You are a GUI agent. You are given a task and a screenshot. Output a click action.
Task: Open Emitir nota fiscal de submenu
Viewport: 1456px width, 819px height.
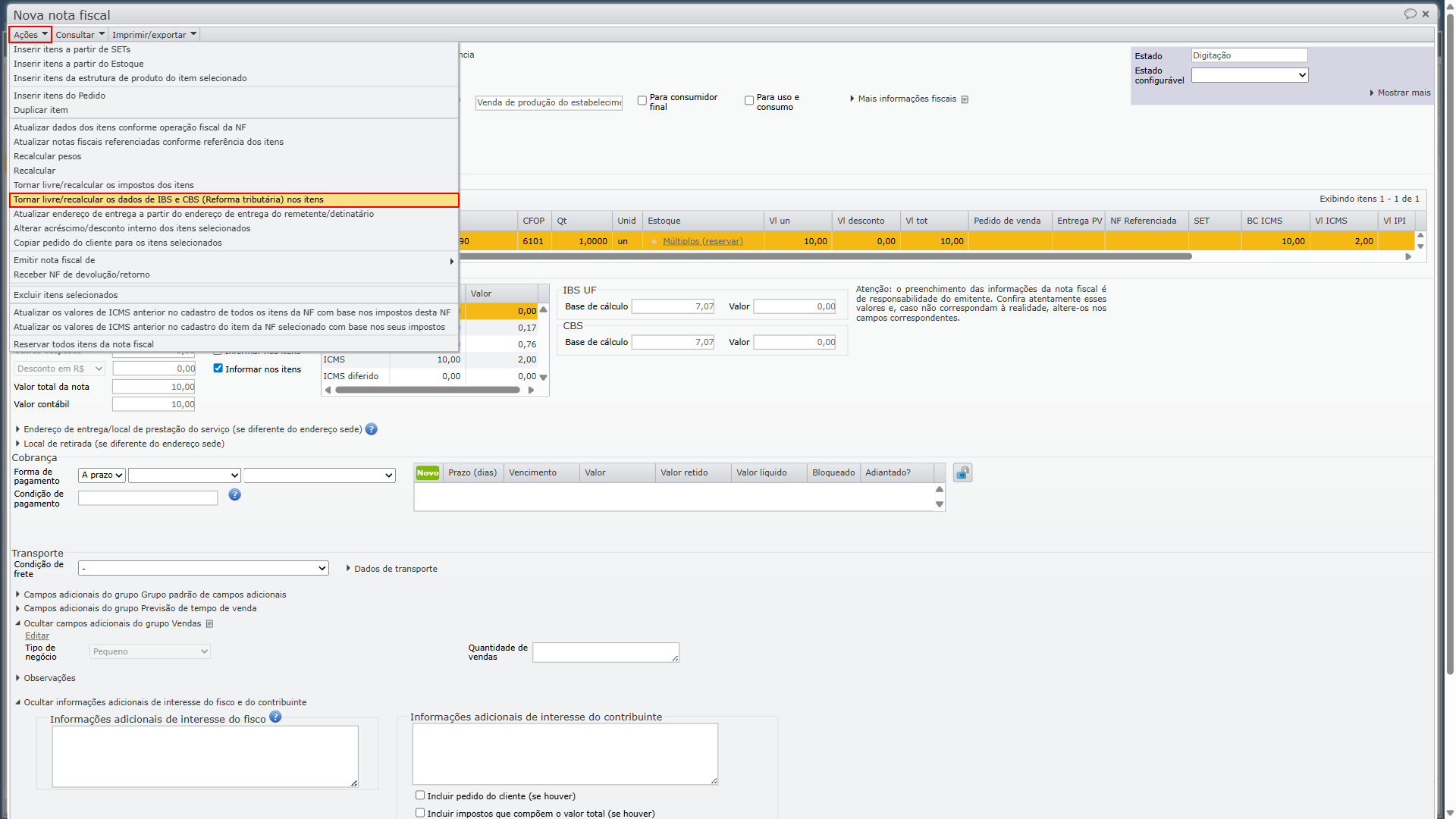pos(234,260)
